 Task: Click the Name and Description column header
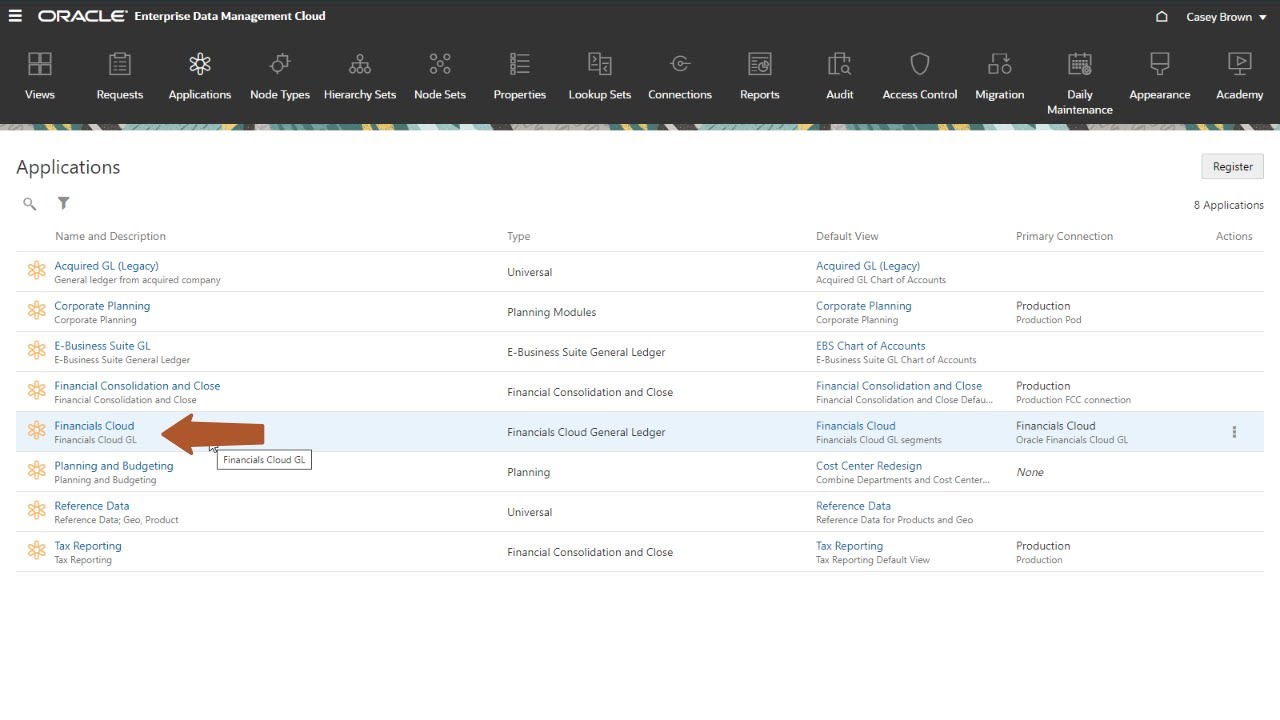[110, 237]
